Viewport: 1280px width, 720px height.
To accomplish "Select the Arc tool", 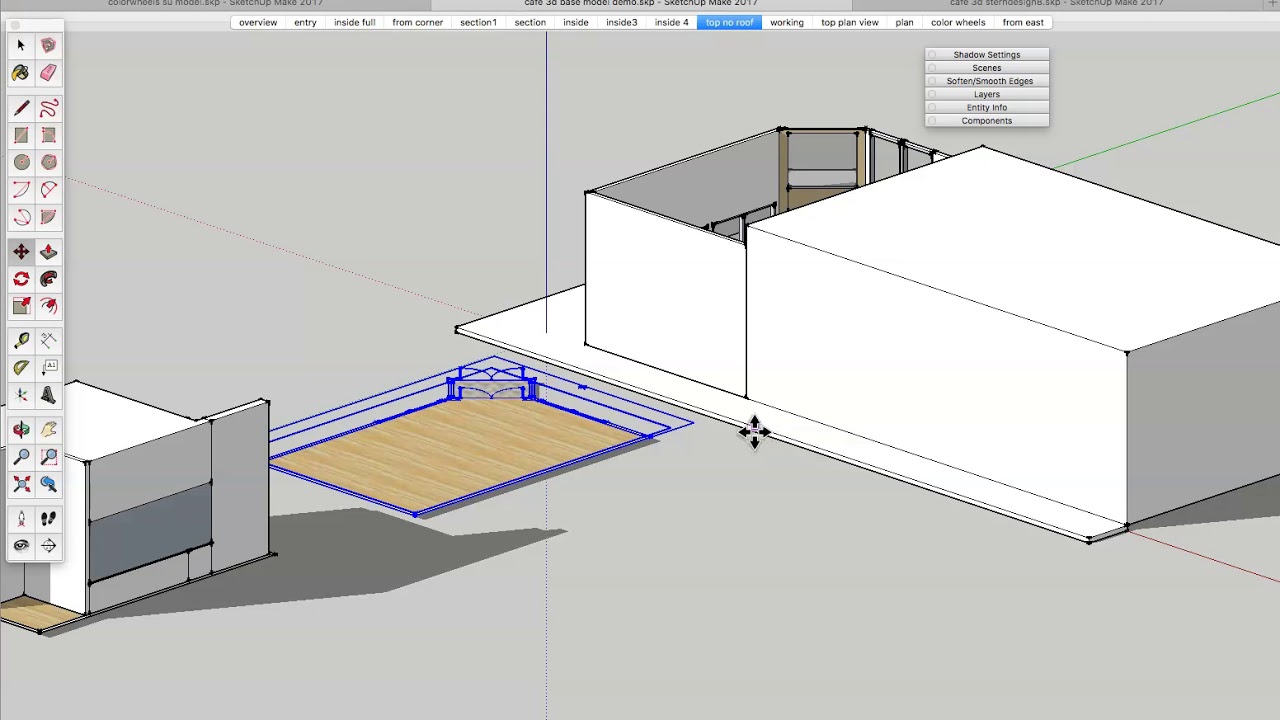I will tap(21, 189).
